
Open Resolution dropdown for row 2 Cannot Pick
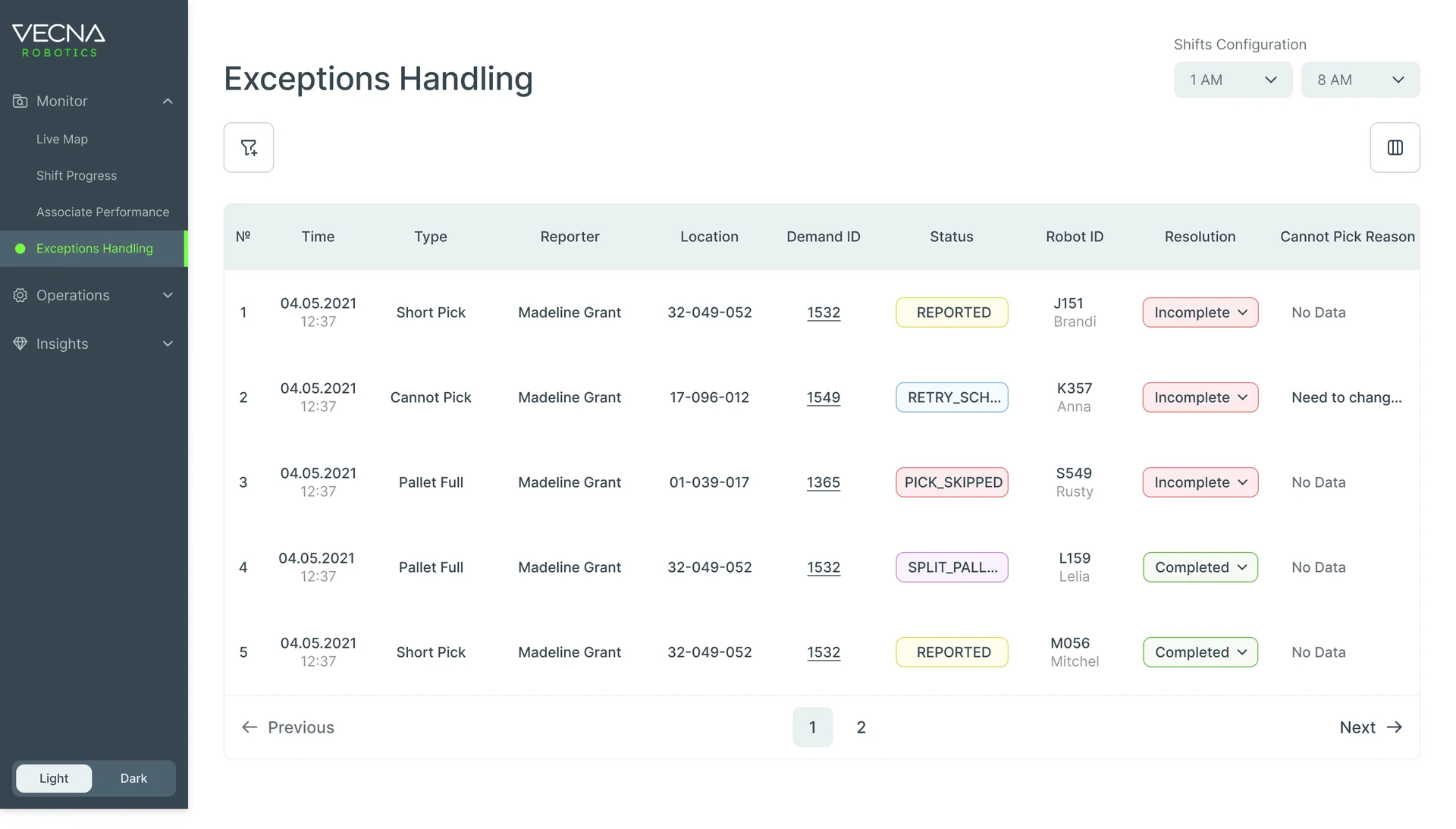1200,397
